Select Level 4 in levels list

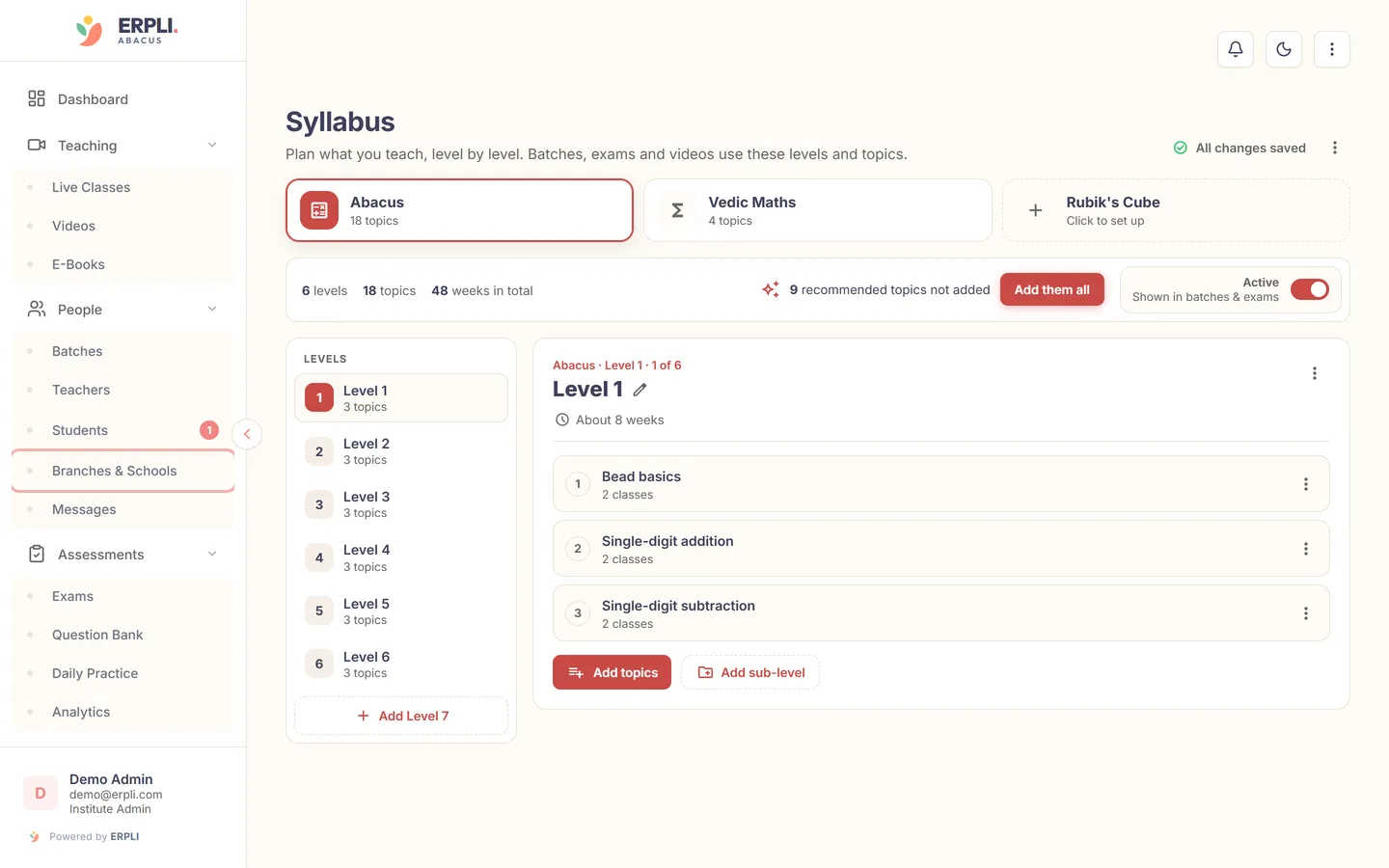(x=401, y=557)
